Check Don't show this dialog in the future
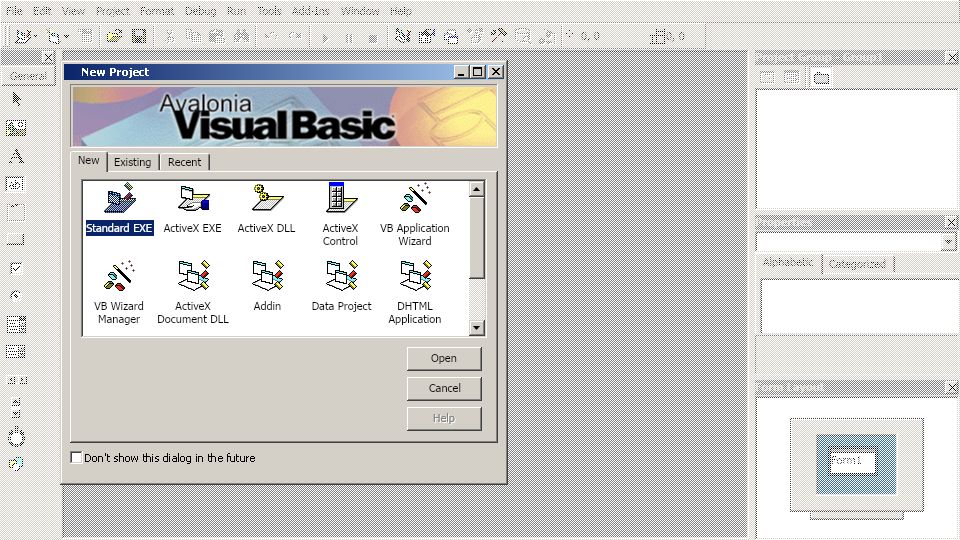Image resolution: width=960 pixels, height=540 pixels. (x=77, y=457)
